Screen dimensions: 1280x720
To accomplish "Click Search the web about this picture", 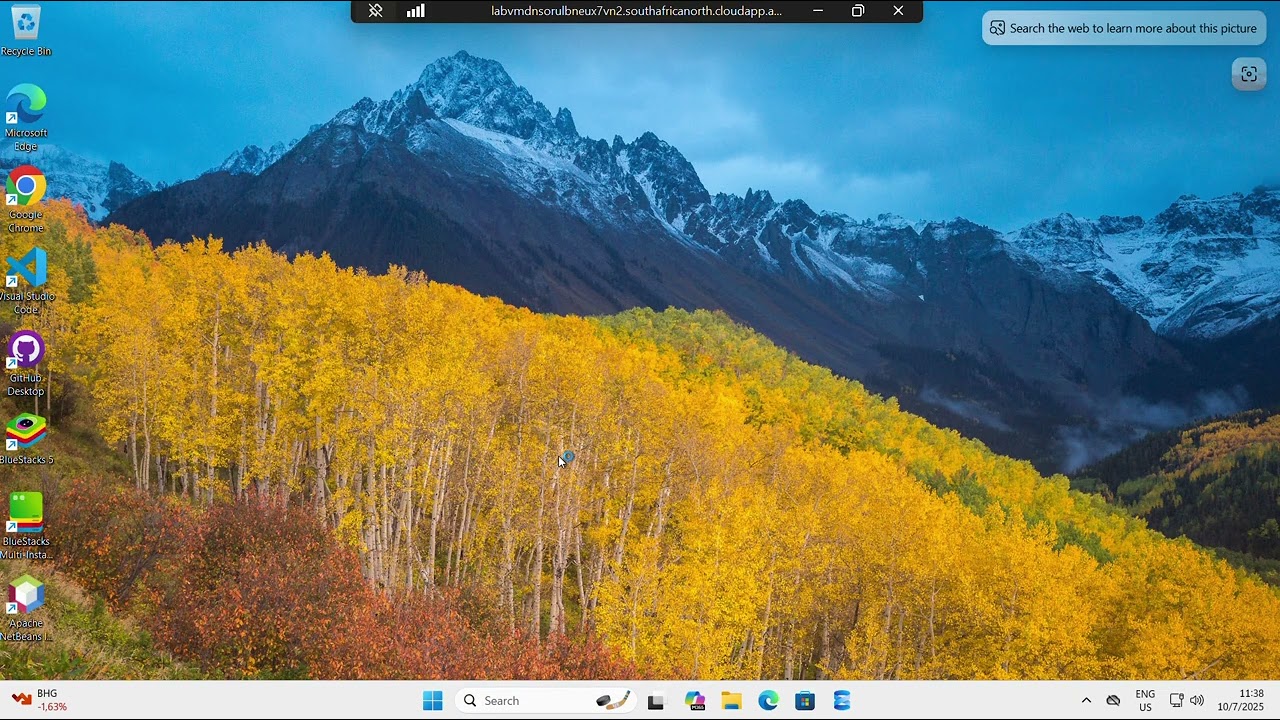I will 1124,28.
